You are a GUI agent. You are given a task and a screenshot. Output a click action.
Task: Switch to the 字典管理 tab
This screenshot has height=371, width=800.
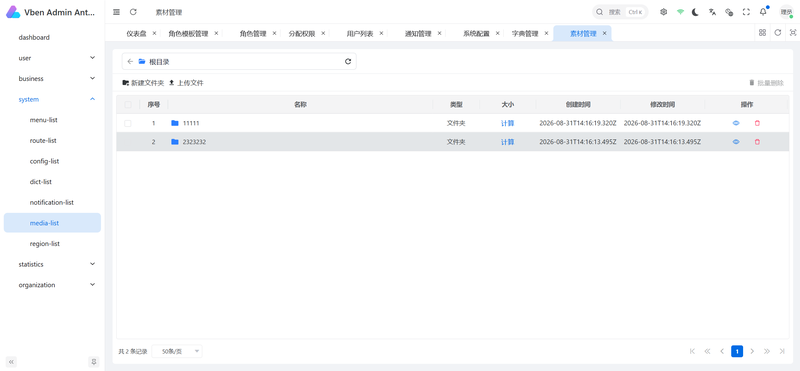[525, 34]
